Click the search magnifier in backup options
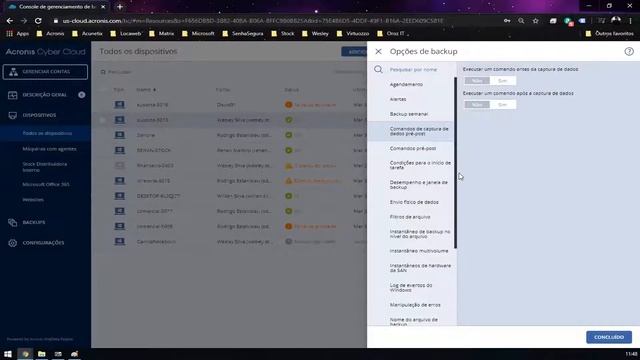Viewport: 640px width, 360px height. (x=378, y=69)
